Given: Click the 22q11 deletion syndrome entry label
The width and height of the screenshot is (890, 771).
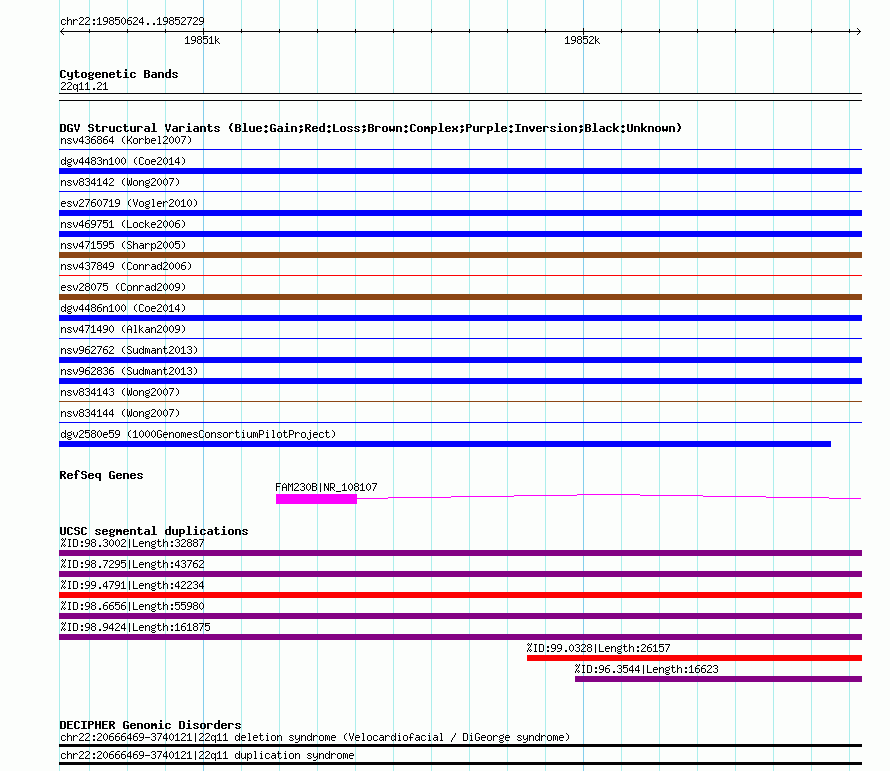Looking at the screenshot, I should [314, 738].
